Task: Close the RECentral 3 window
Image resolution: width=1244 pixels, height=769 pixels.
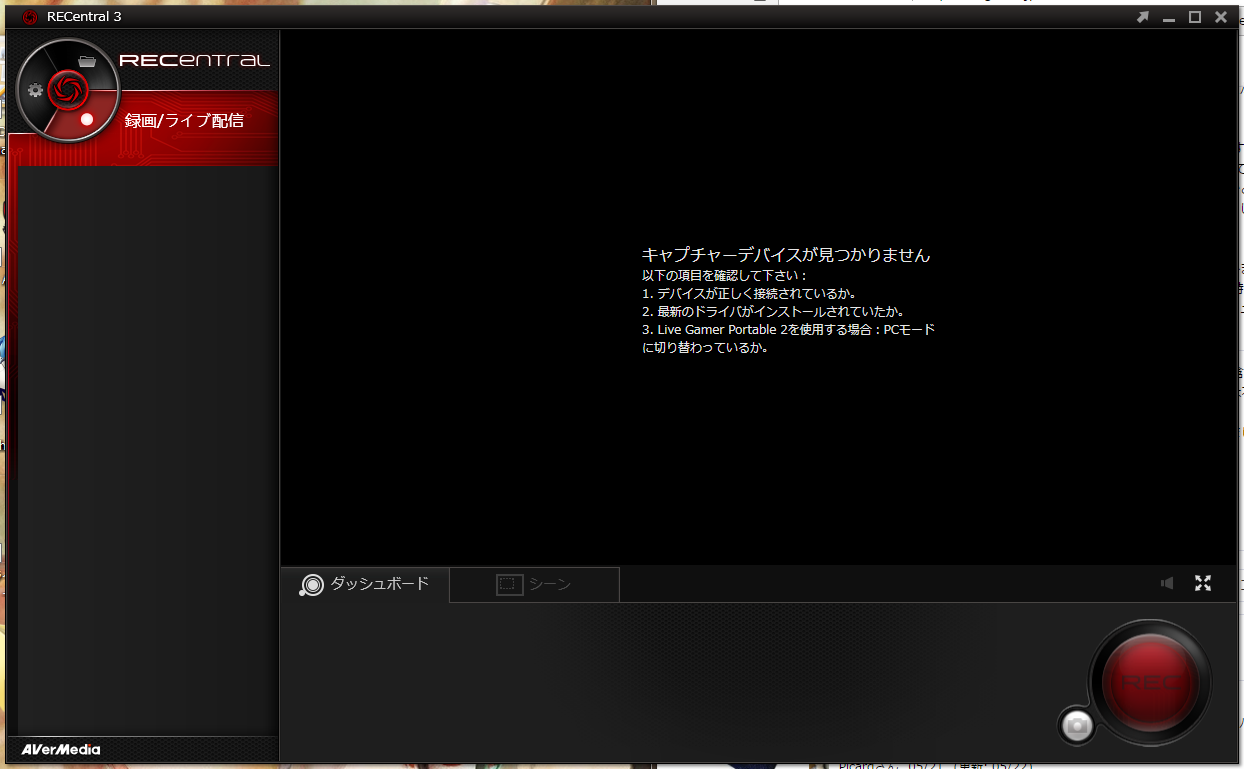Action: 1221,17
